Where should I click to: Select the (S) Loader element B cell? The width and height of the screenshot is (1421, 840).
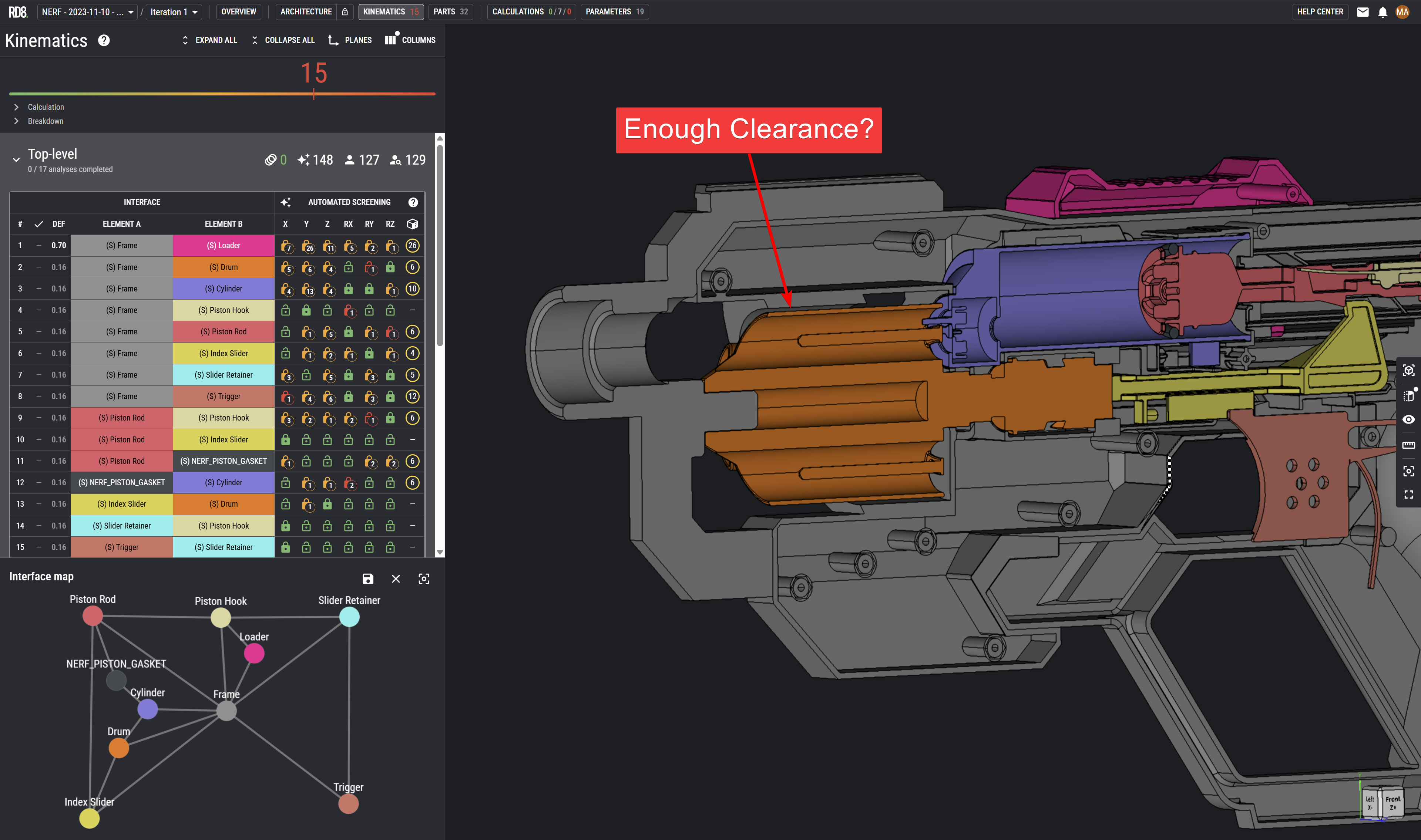tap(224, 246)
